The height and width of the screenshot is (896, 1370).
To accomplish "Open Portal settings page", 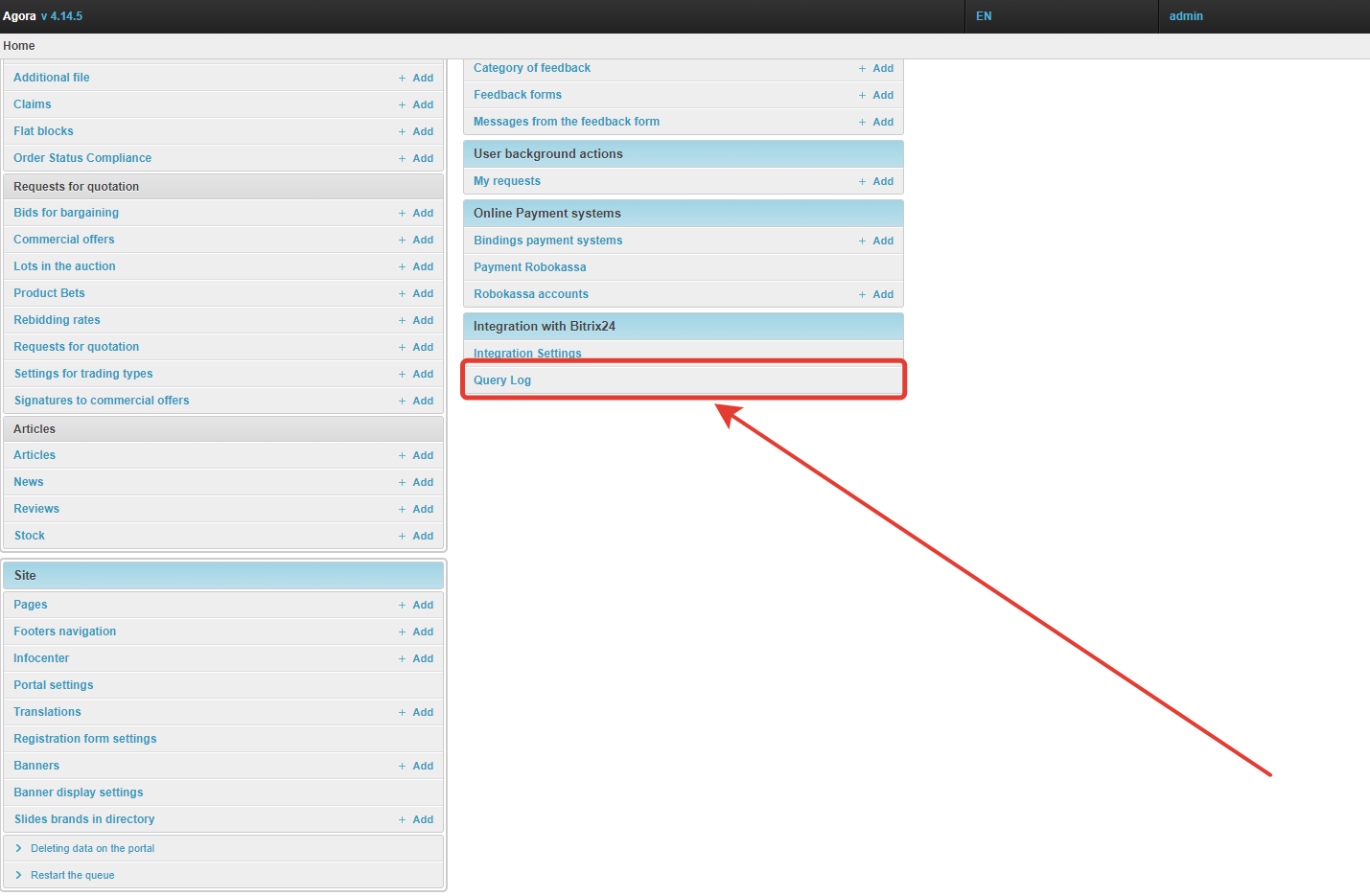I will pos(54,685).
